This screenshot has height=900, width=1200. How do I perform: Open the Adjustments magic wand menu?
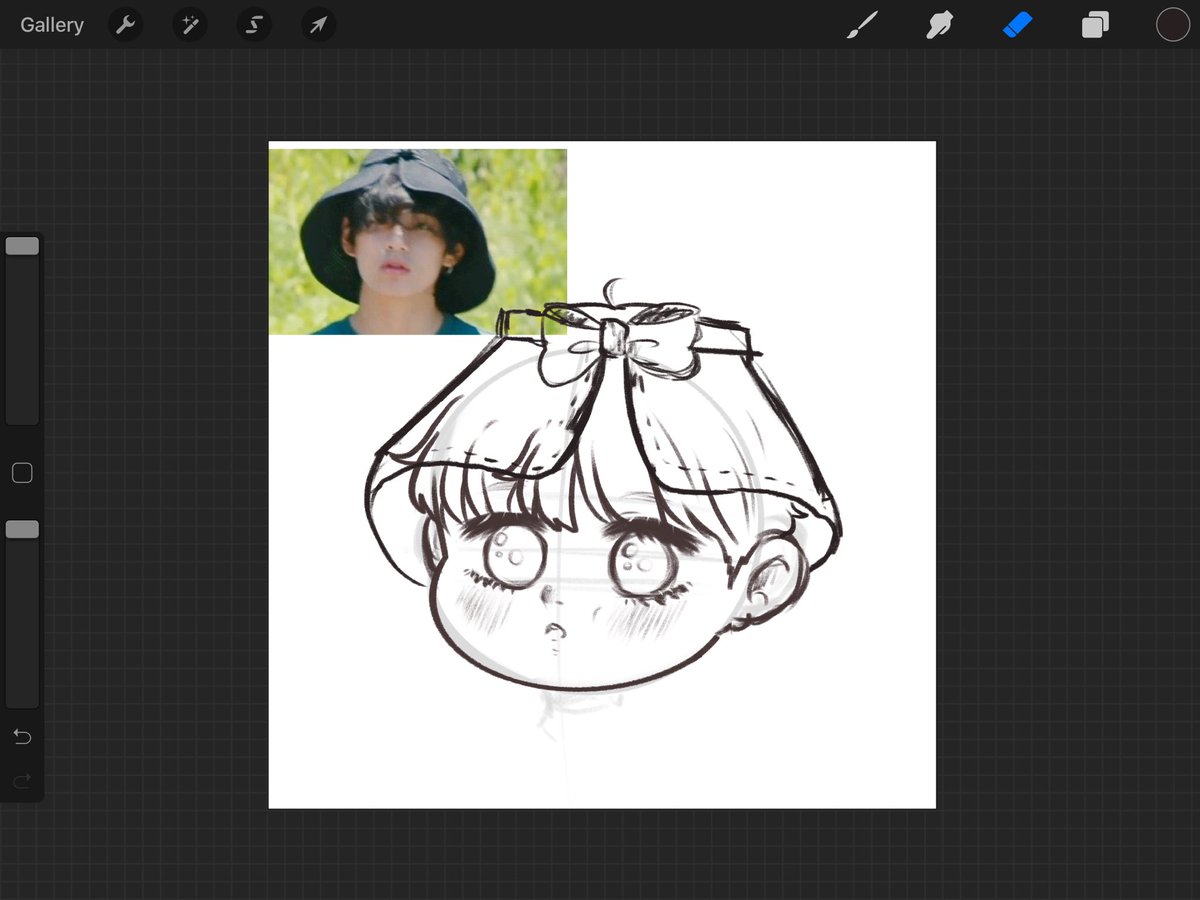pos(189,25)
